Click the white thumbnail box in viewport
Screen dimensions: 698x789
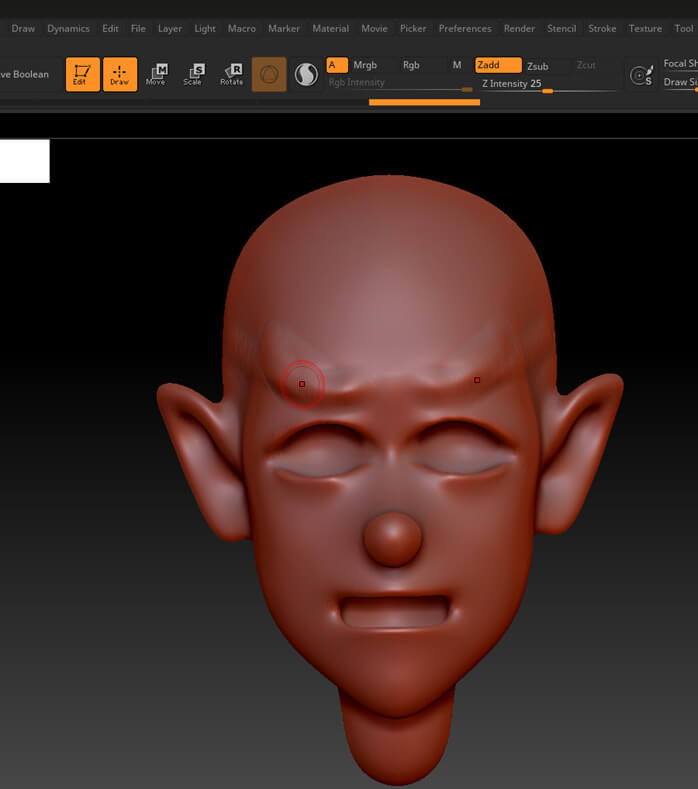25,161
